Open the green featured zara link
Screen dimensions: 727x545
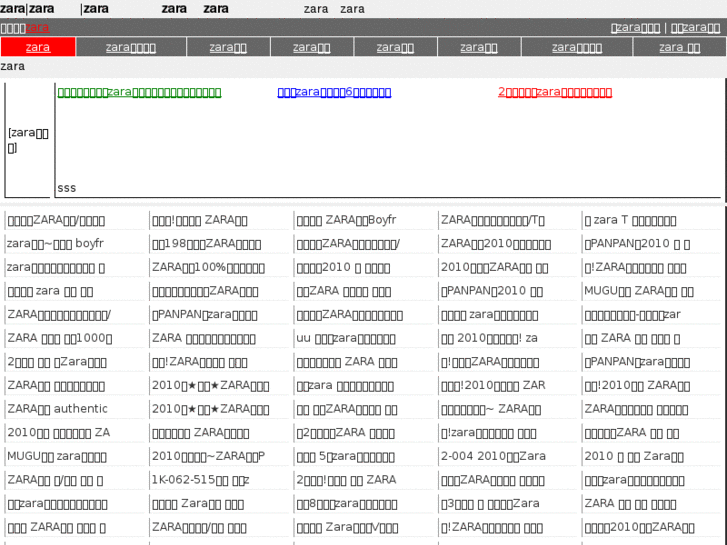click(x=139, y=92)
